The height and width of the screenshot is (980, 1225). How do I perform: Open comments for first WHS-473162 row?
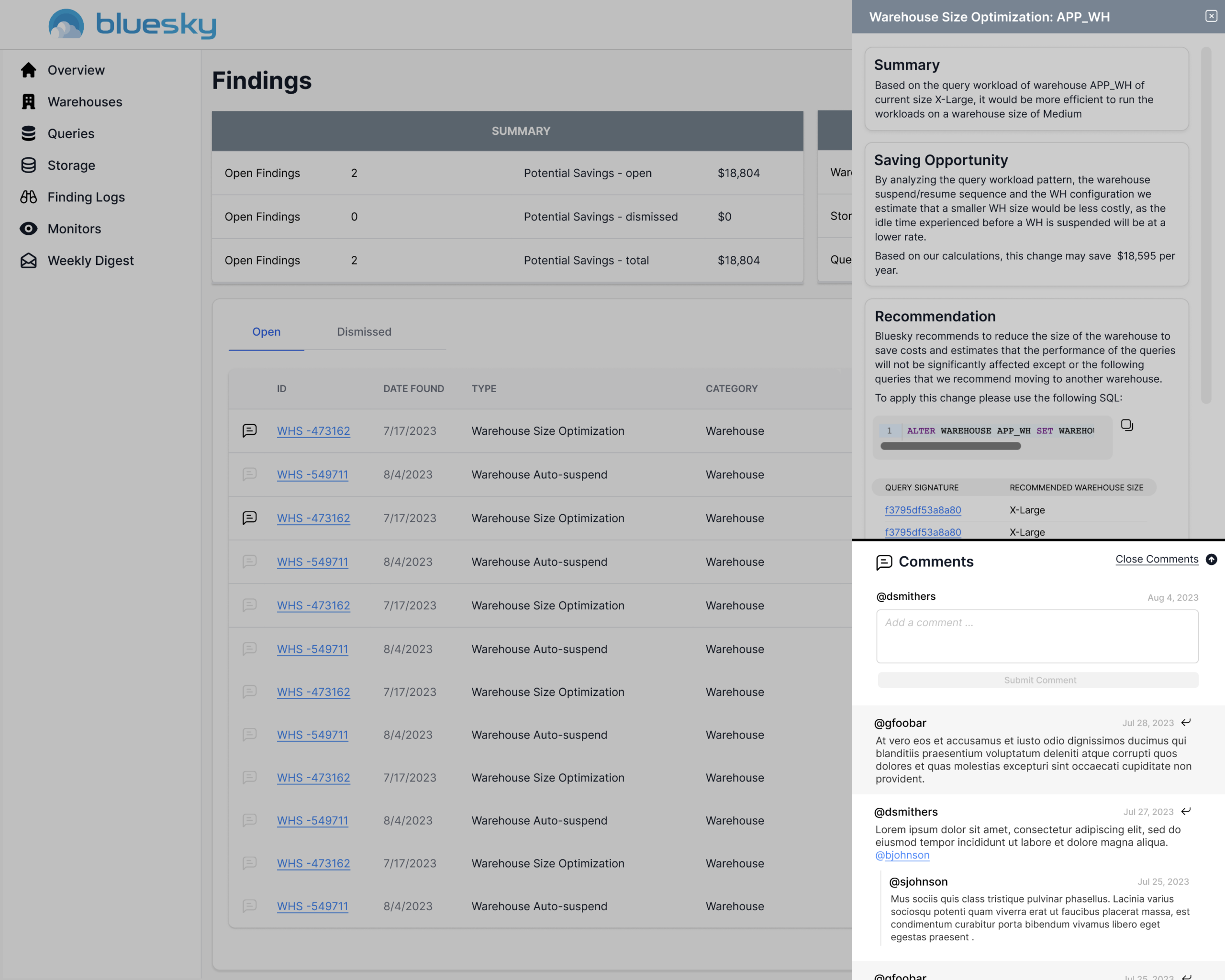point(249,430)
